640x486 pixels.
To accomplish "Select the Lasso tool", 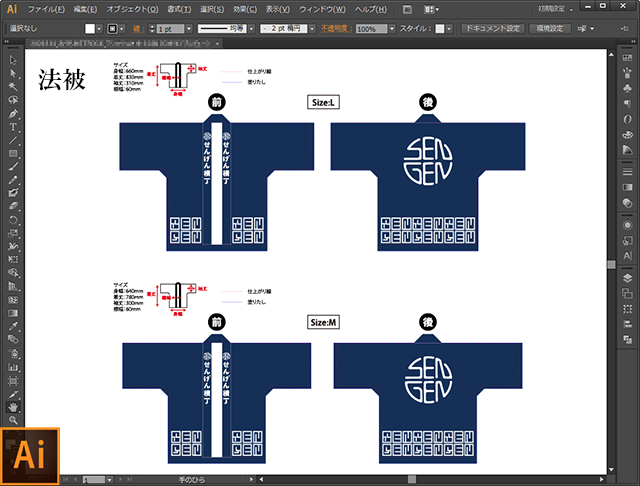I will point(13,100).
